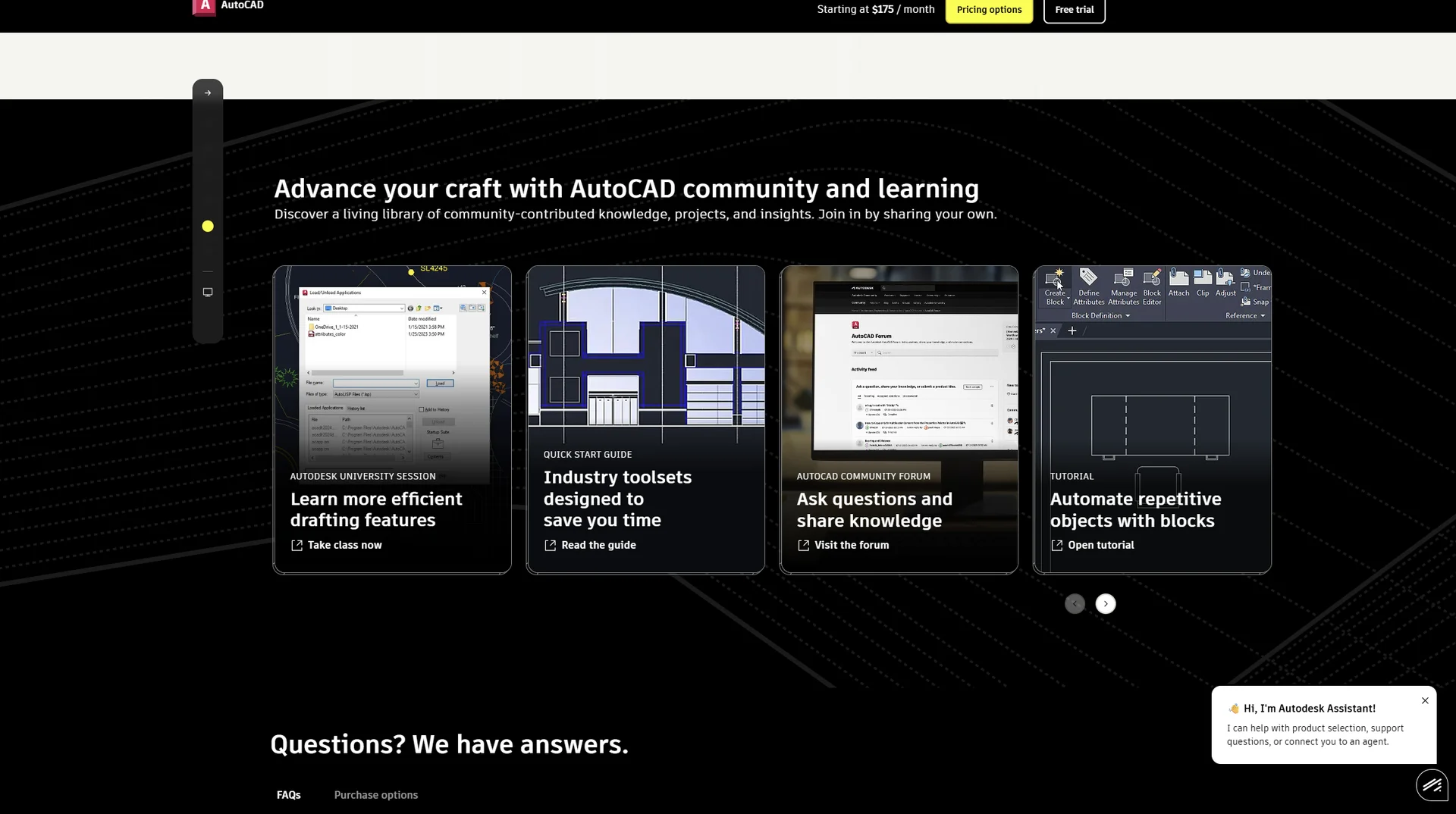Screen dimensions: 1456x814
Task: Click the monitor icon in side navigation
Action: [x=208, y=293]
